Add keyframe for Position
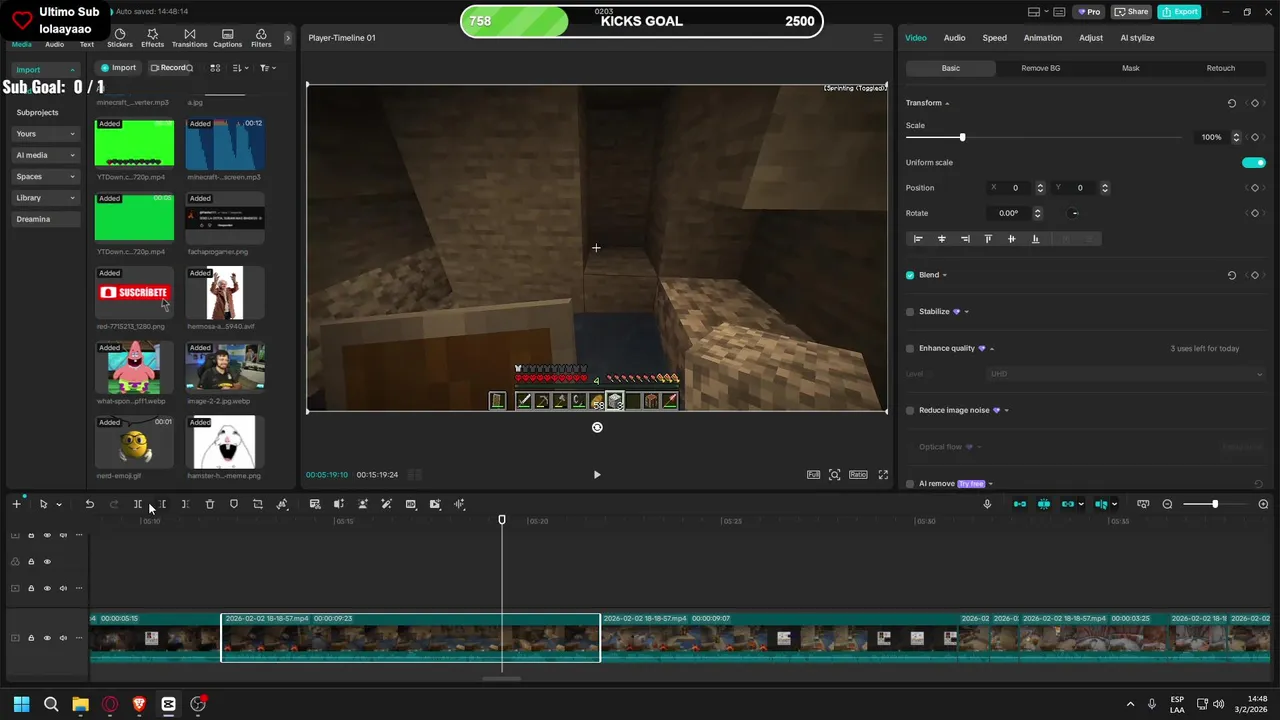The width and height of the screenshot is (1280, 720). pyautogui.click(x=1255, y=188)
